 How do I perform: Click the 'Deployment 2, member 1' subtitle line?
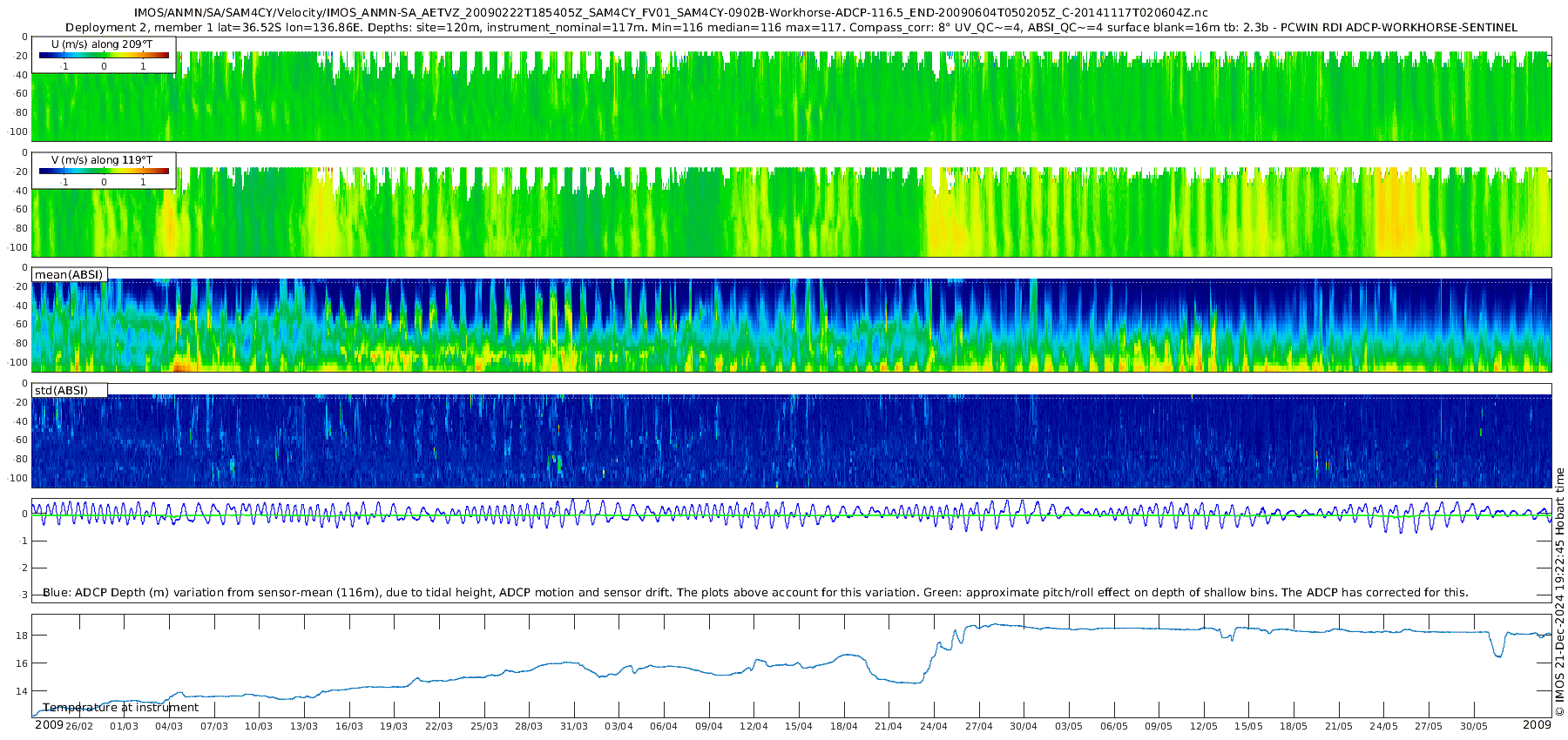791,27
